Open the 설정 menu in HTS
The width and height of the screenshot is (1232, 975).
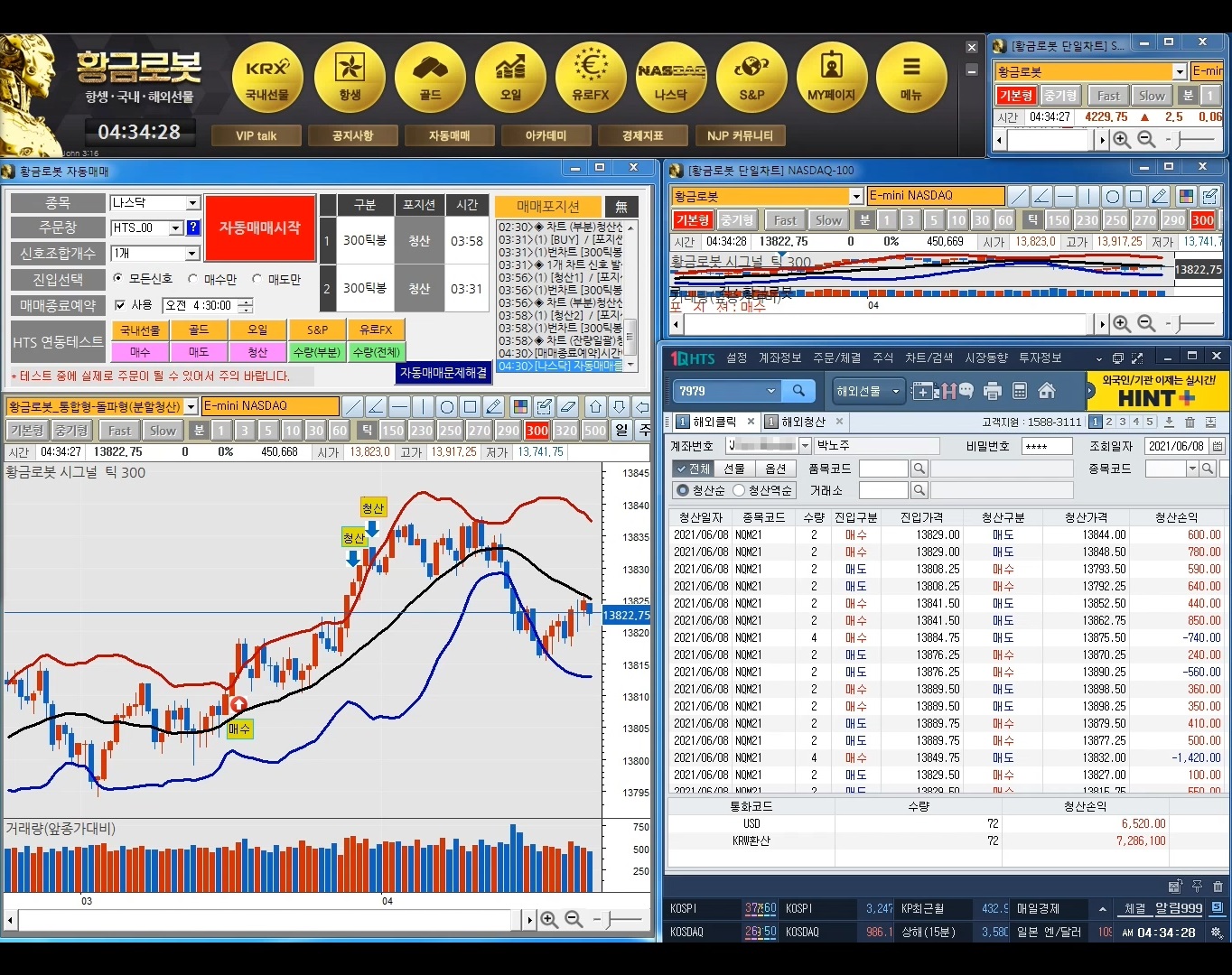pos(737,358)
